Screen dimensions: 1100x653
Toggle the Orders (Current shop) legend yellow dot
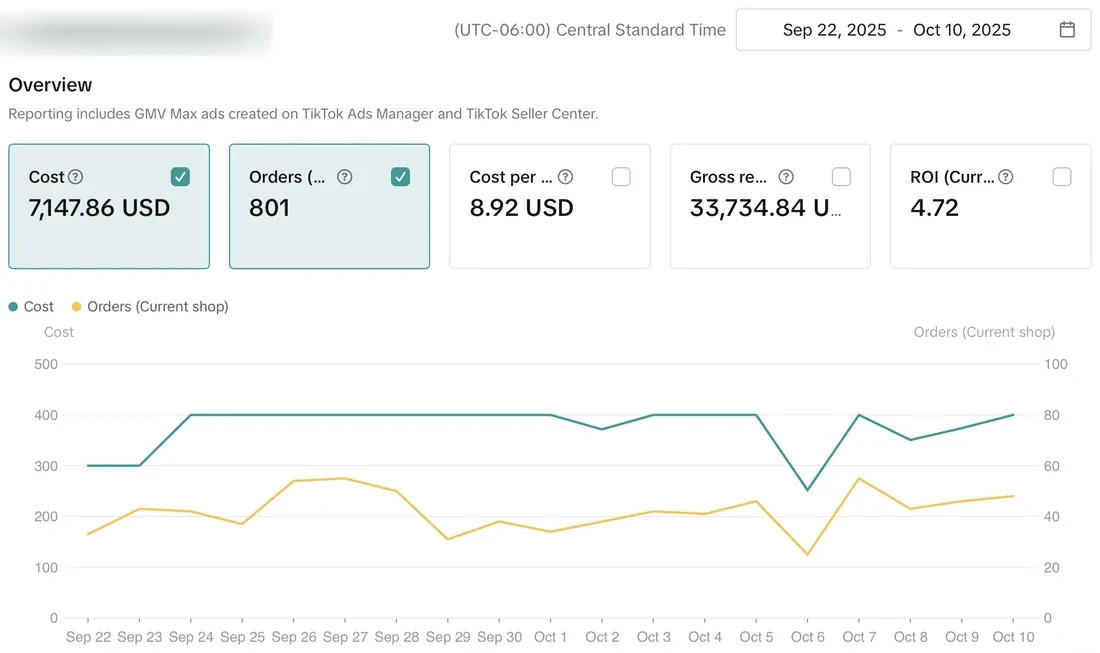[76, 307]
